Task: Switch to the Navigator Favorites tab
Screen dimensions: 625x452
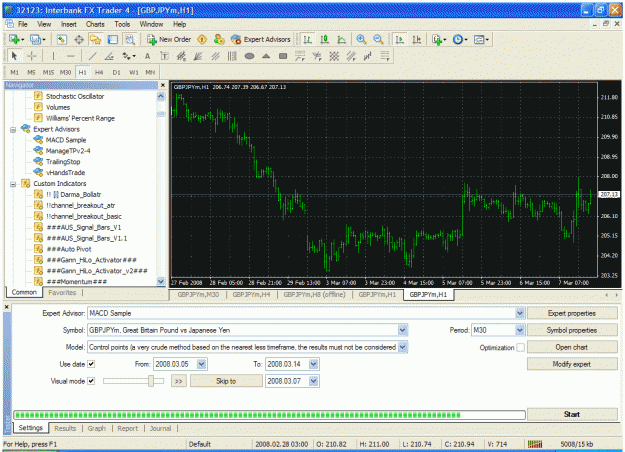Action: tap(62, 293)
